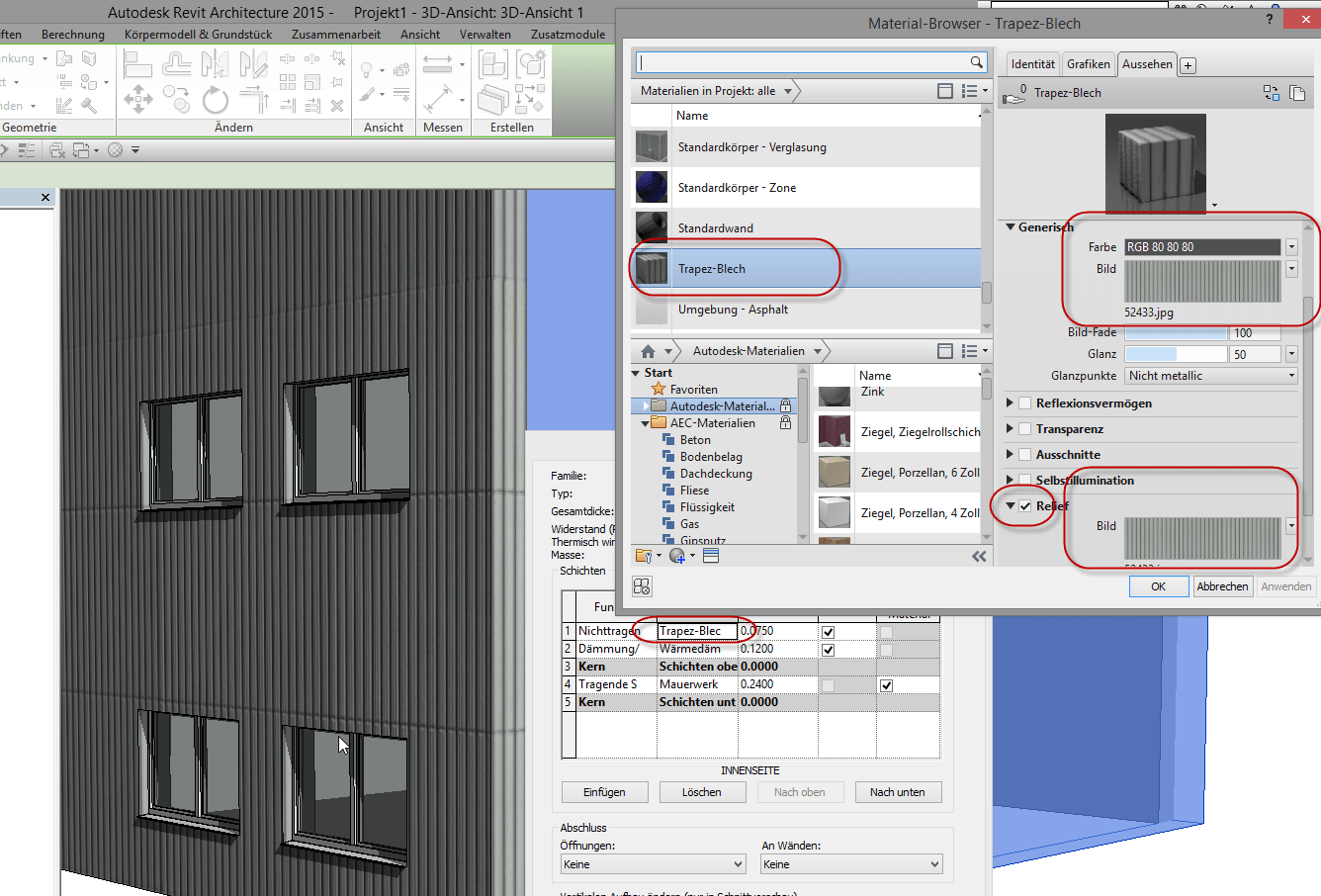Click the Favoriten star item
The height and width of the screenshot is (896, 1321).
click(684, 390)
